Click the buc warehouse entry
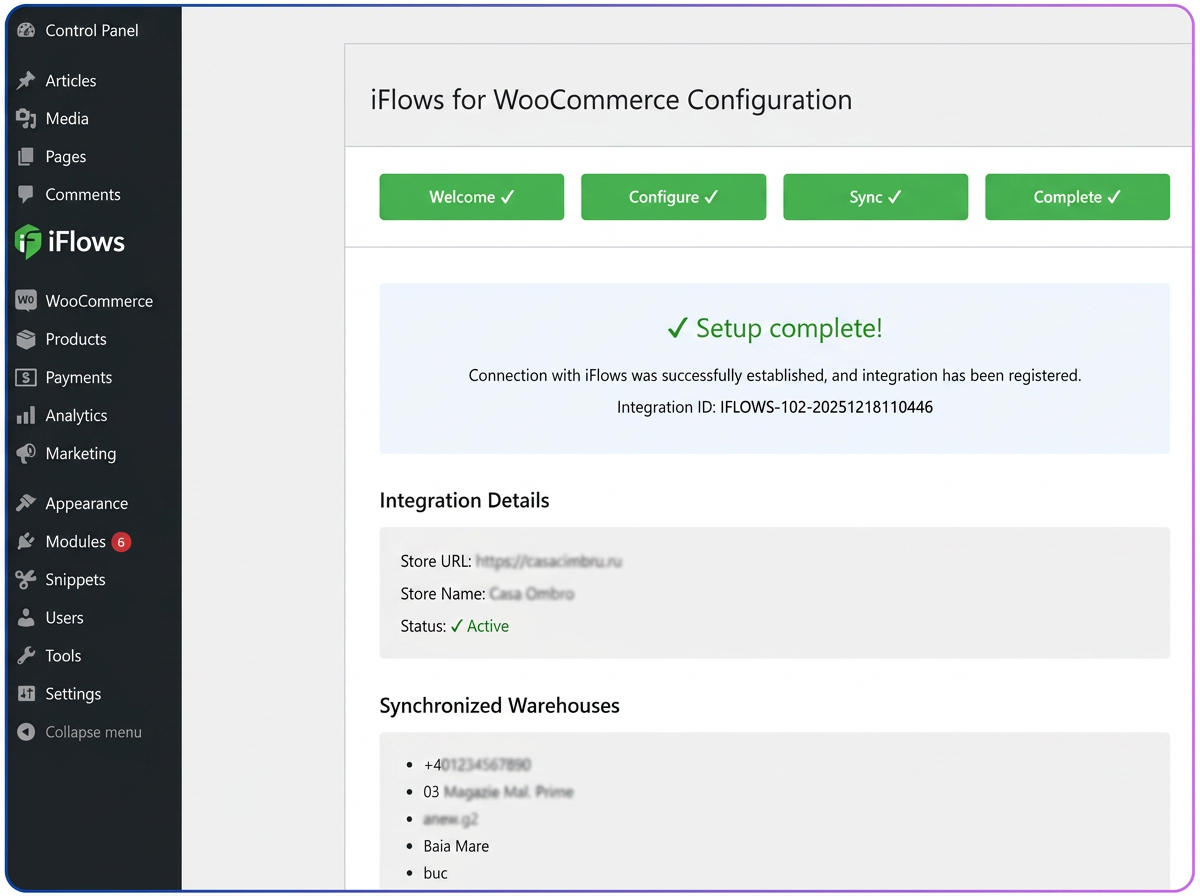Image resolution: width=1200 pixels, height=896 pixels. (435, 873)
